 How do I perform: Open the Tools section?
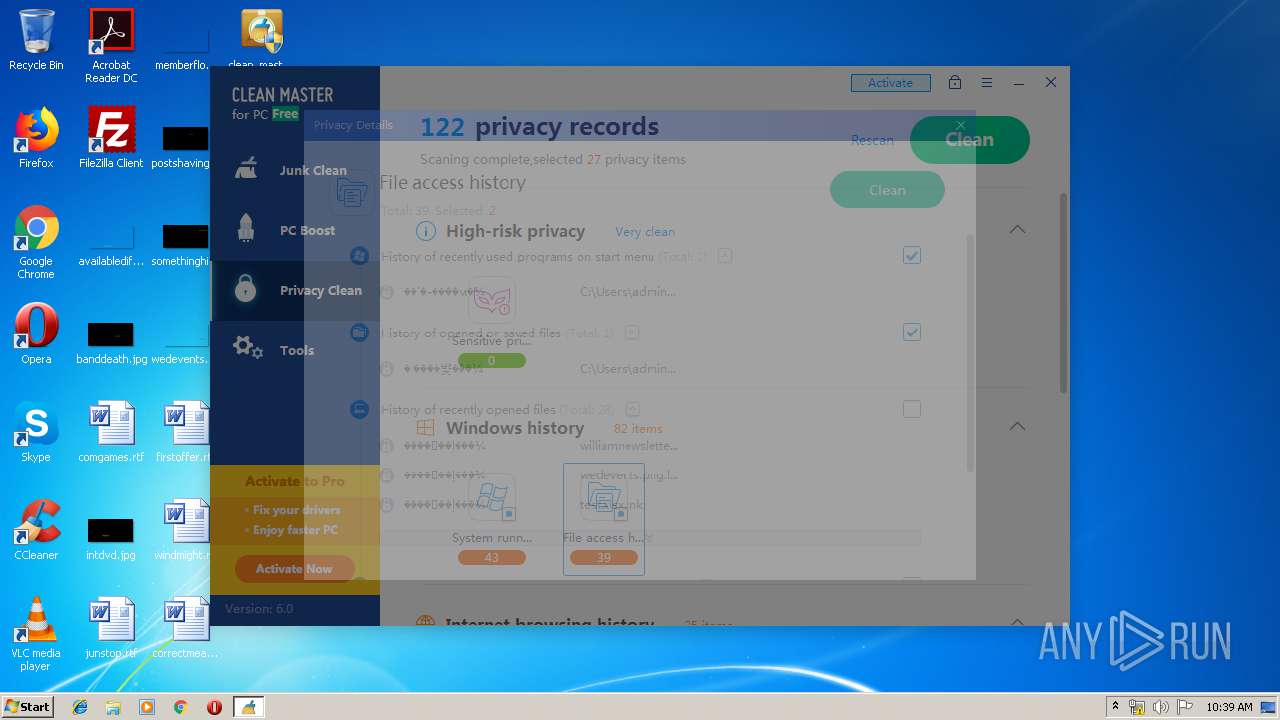295,350
